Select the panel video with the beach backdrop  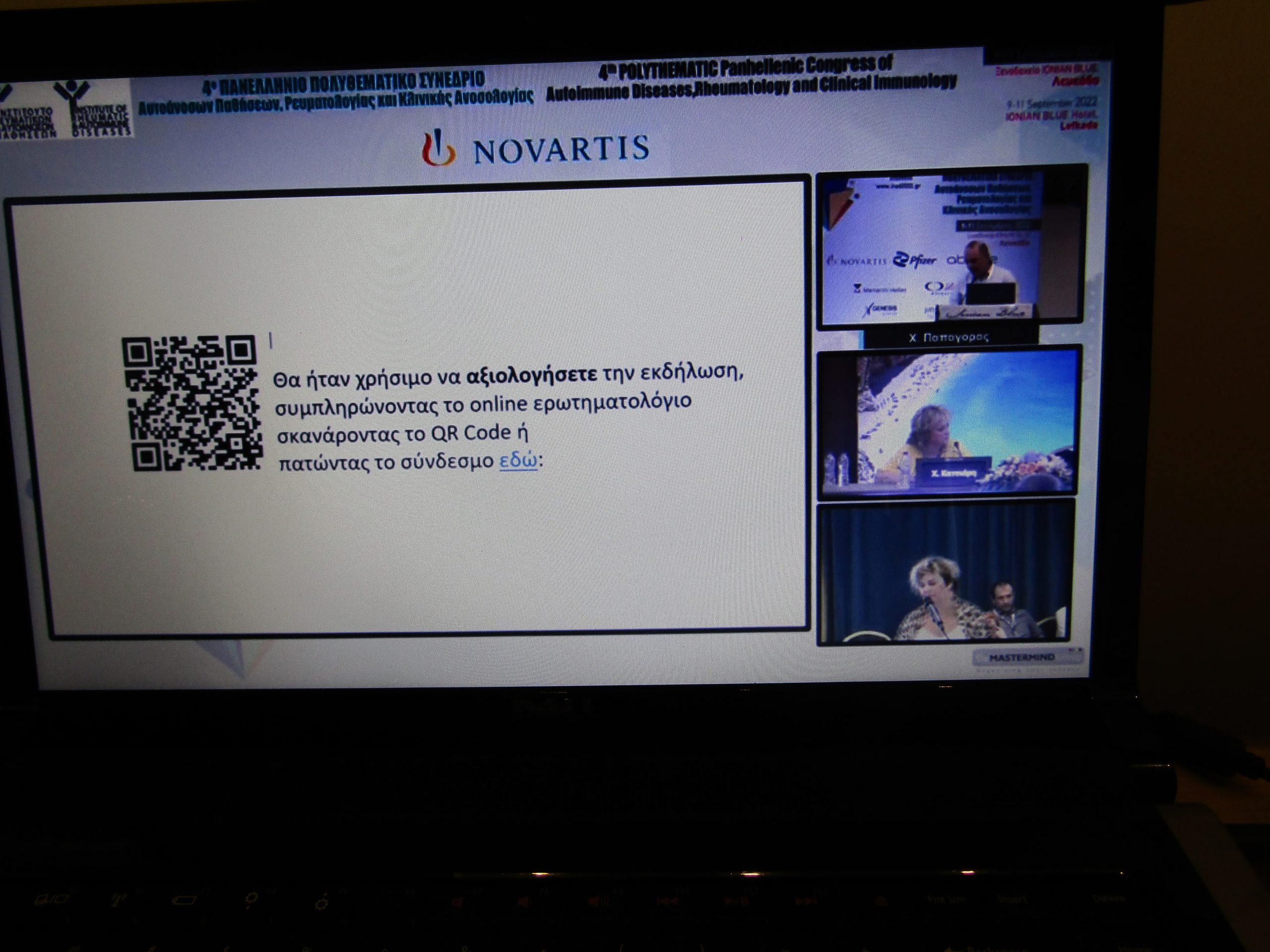[x=949, y=423]
